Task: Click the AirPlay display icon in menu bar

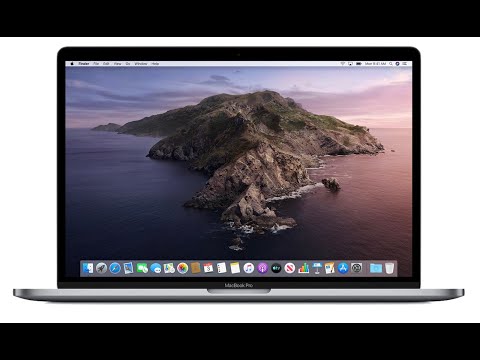Action: click(350, 63)
